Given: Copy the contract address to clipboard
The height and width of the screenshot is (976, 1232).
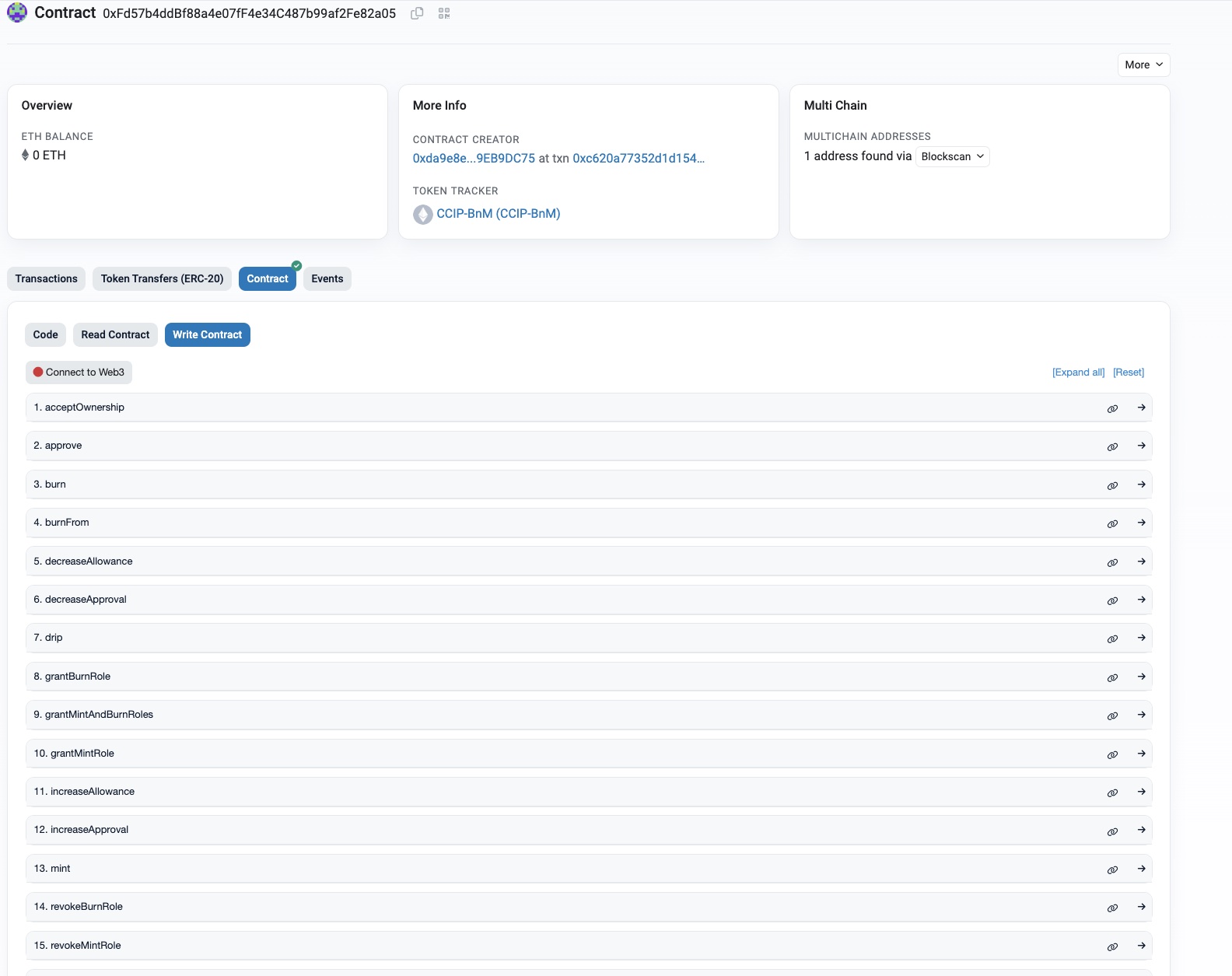Looking at the screenshot, I should pyautogui.click(x=417, y=13).
